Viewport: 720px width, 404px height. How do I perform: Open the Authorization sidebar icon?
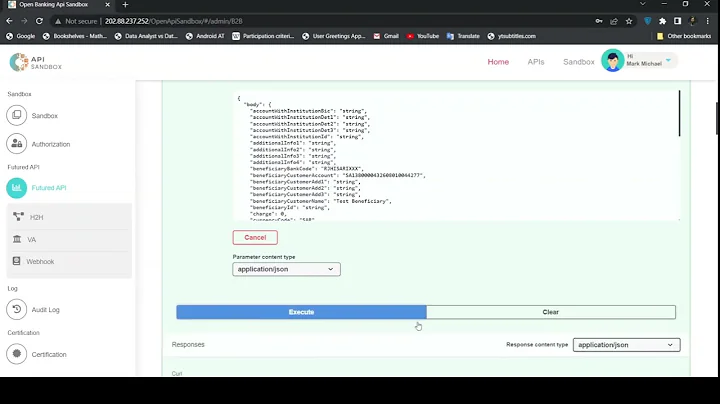[x=17, y=144]
